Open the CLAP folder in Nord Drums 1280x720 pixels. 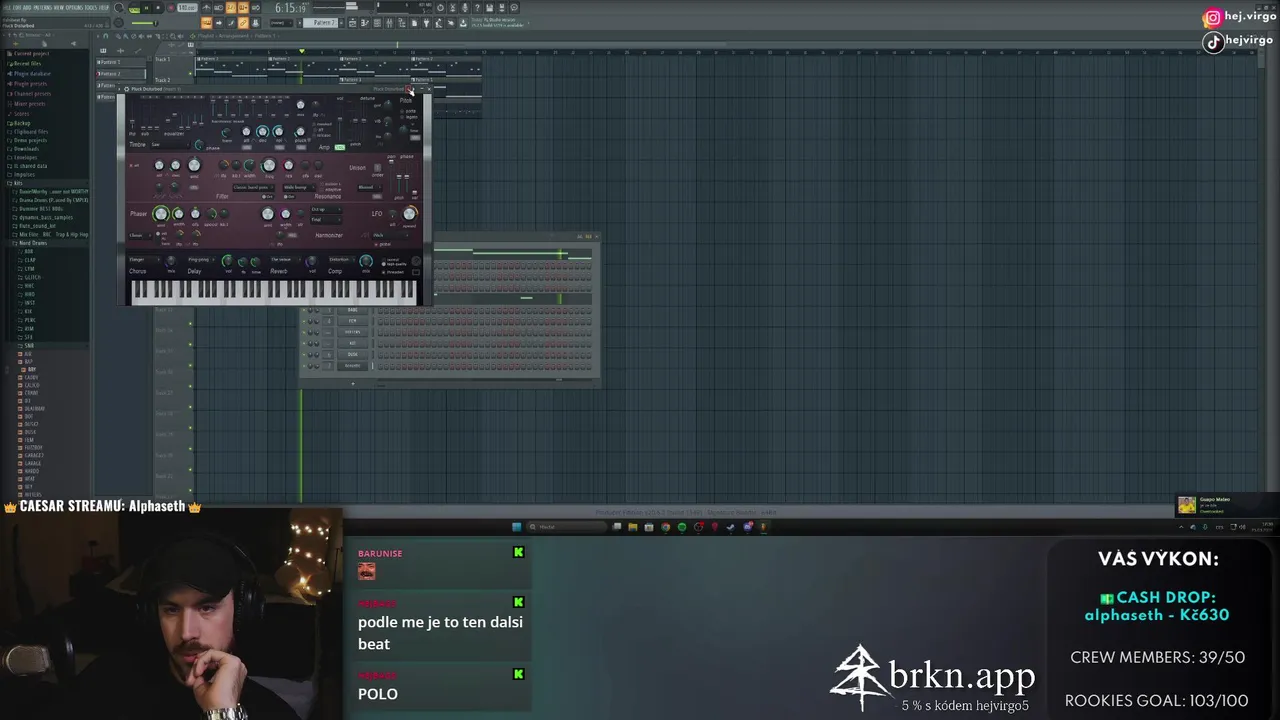30,260
